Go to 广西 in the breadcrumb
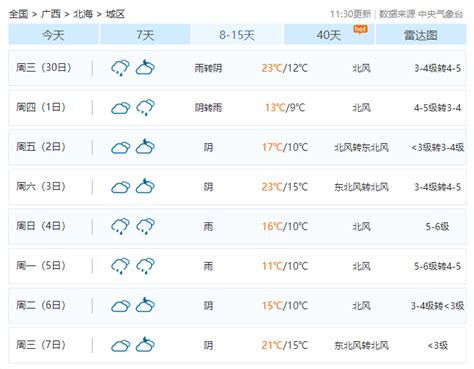Screen dimensions: 474x369 pos(51,14)
